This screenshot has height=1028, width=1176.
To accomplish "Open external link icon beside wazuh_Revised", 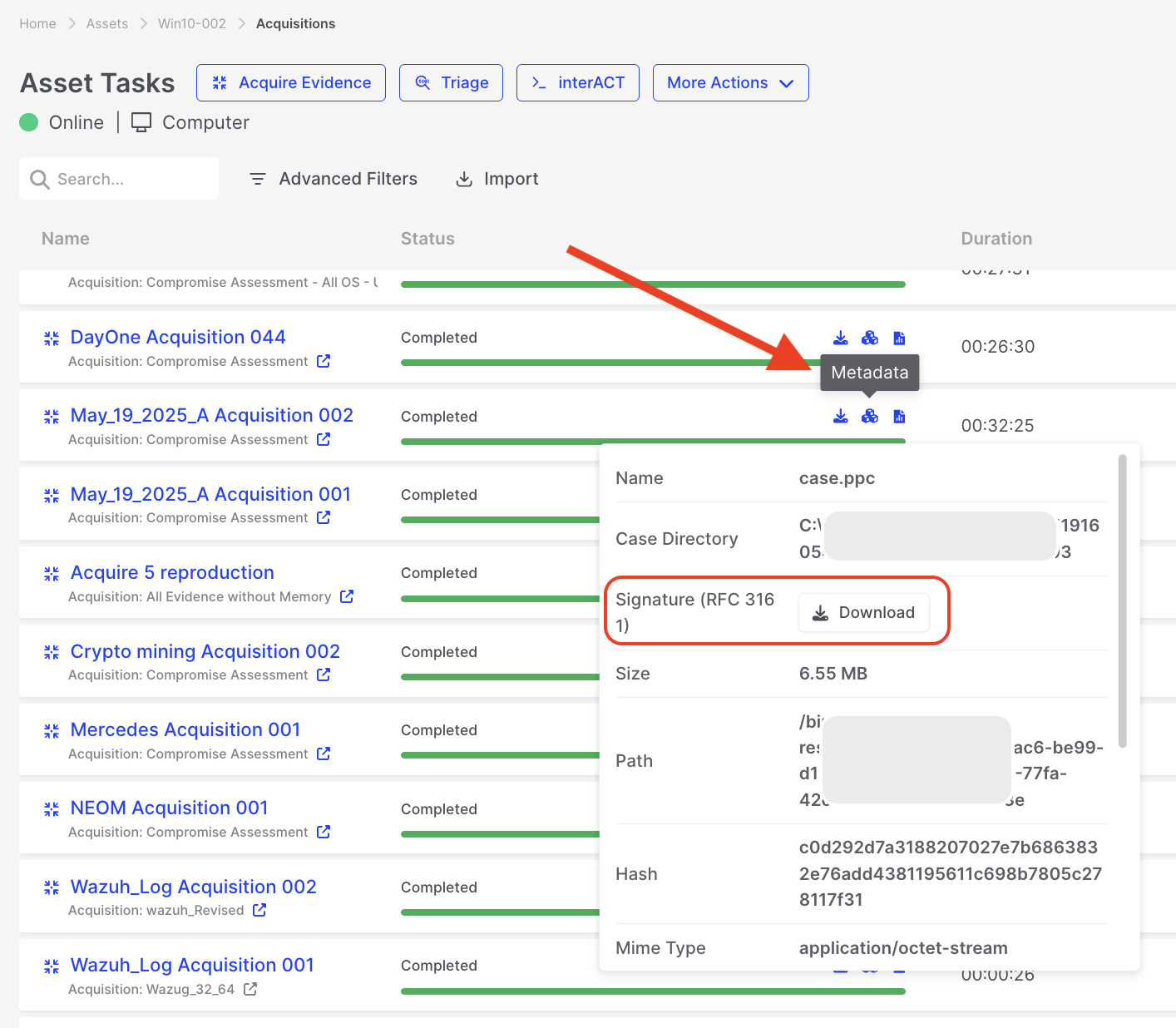I will 259,910.
